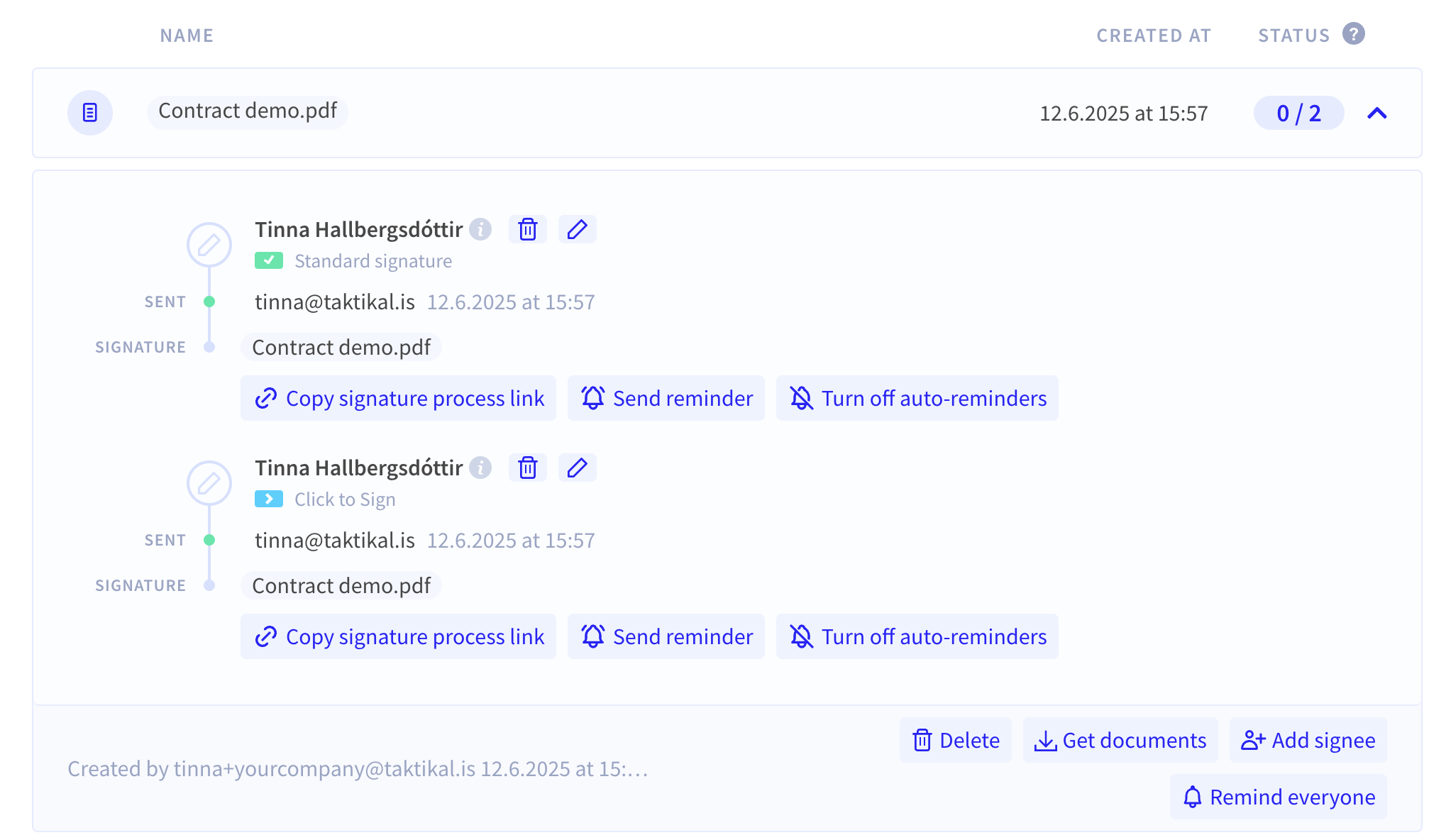Open info for Standard signature signee

[480, 229]
